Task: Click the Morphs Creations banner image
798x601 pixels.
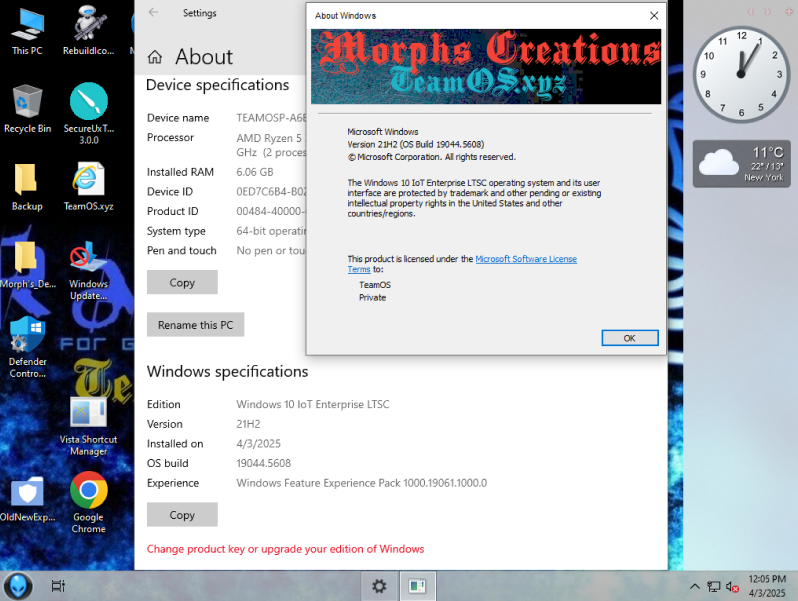Action: point(486,67)
